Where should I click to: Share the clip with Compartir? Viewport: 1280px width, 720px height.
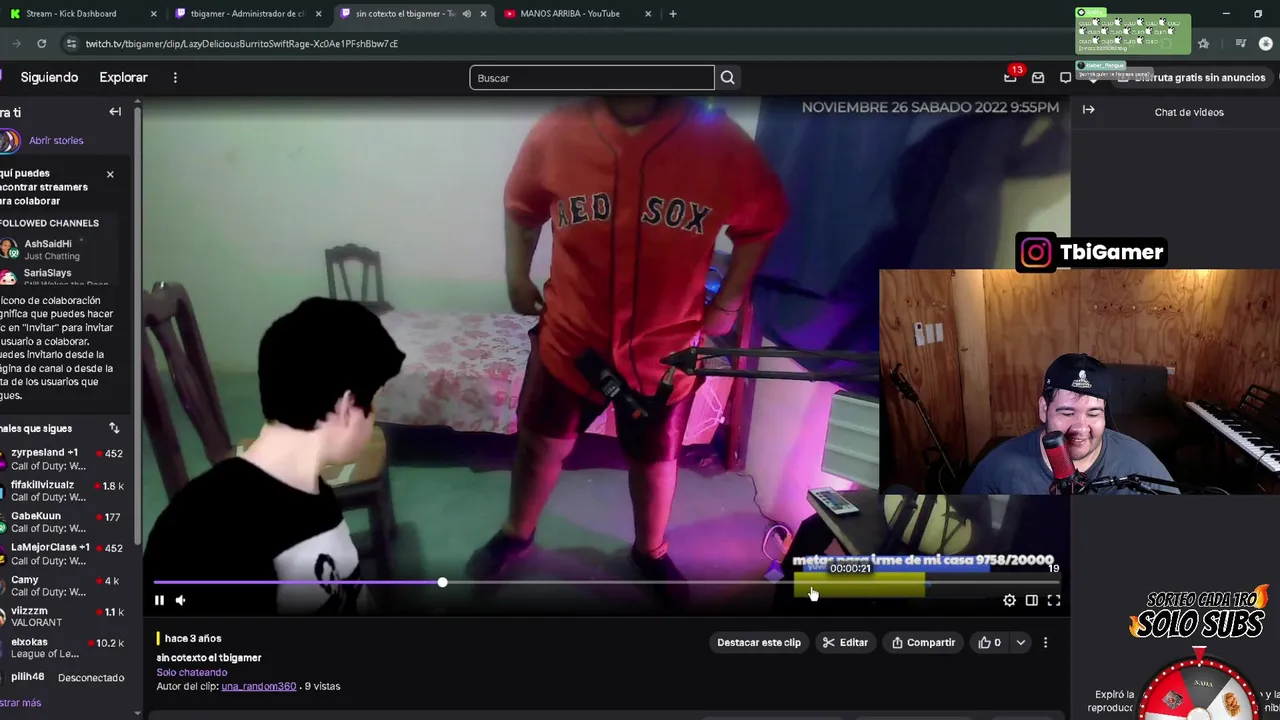click(x=923, y=642)
